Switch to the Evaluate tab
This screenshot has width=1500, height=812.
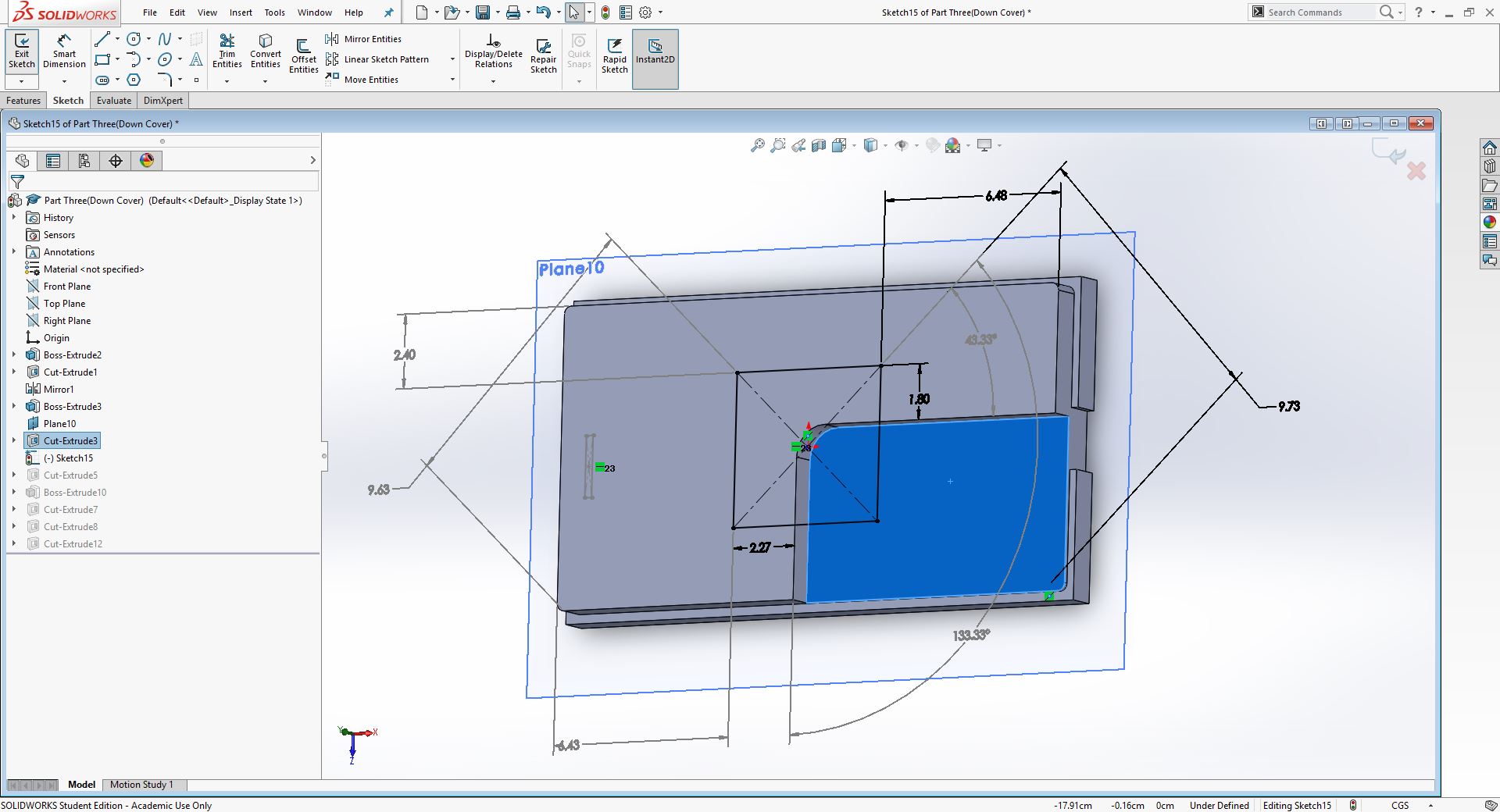click(x=114, y=101)
